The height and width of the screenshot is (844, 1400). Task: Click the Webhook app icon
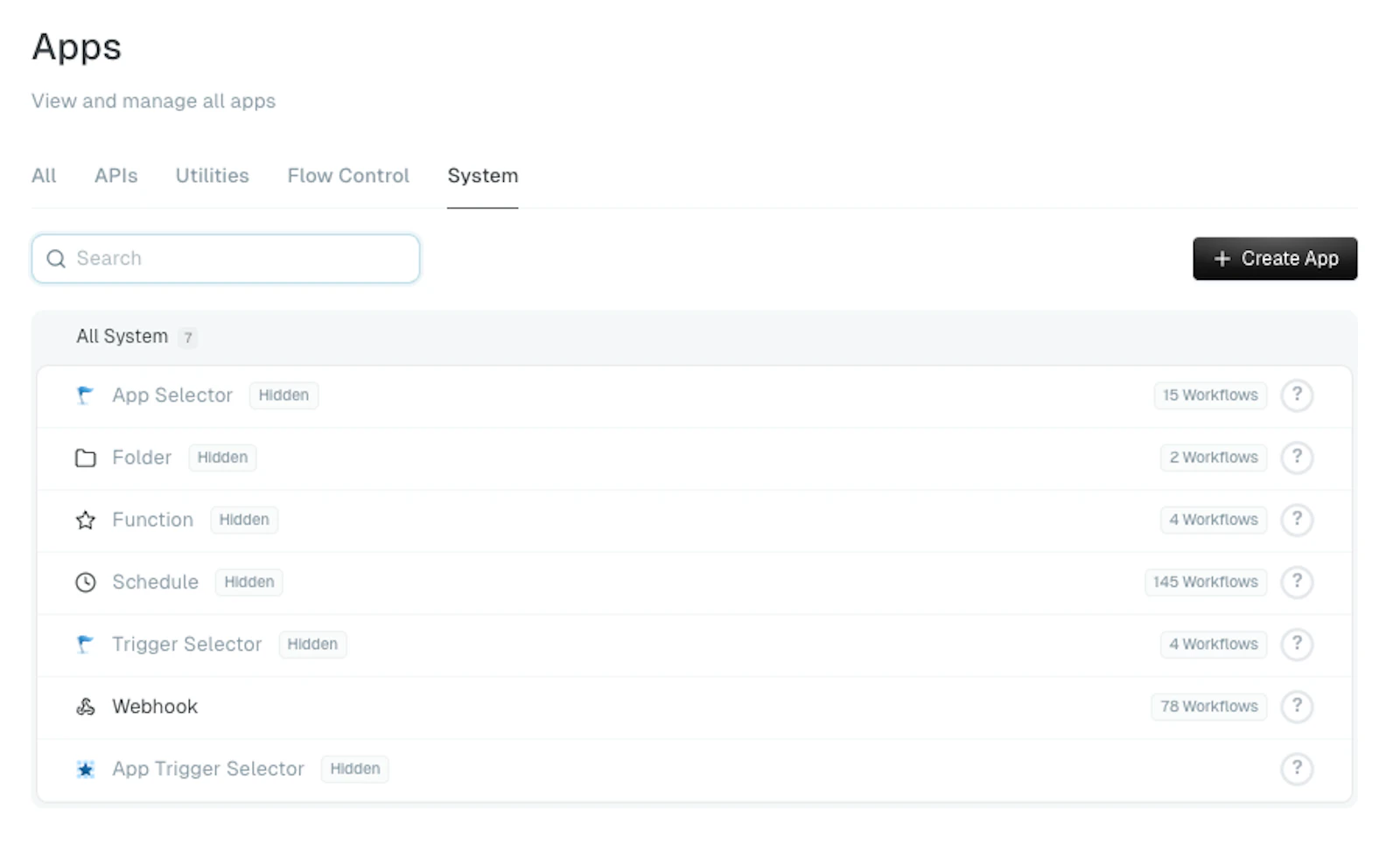85,707
